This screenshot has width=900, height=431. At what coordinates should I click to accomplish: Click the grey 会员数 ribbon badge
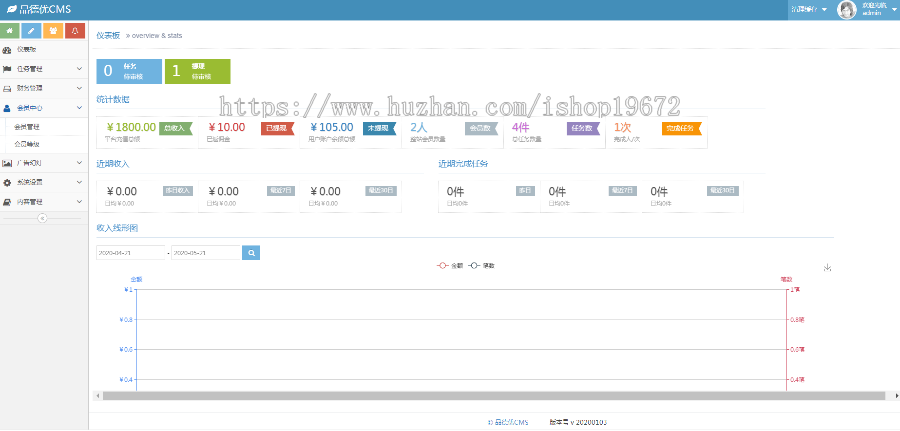[x=481, y=129]
